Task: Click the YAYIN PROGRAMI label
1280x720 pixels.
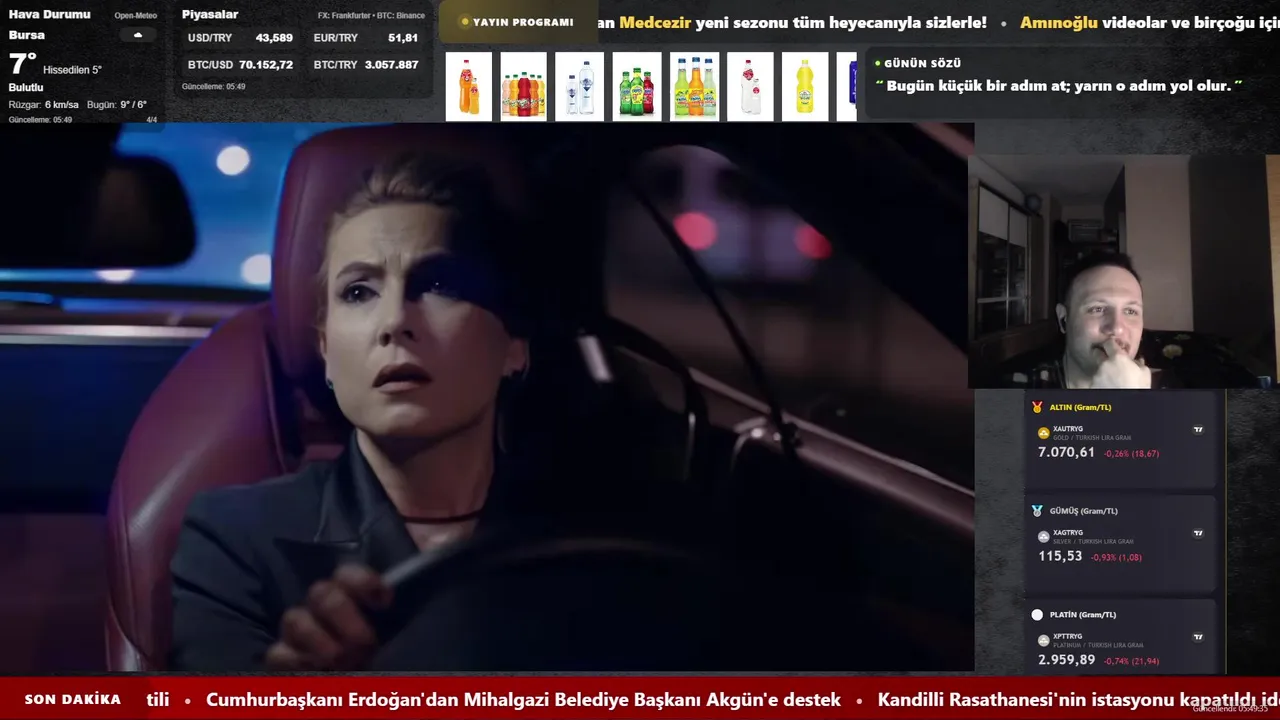Action: click(x=523, y=22)
